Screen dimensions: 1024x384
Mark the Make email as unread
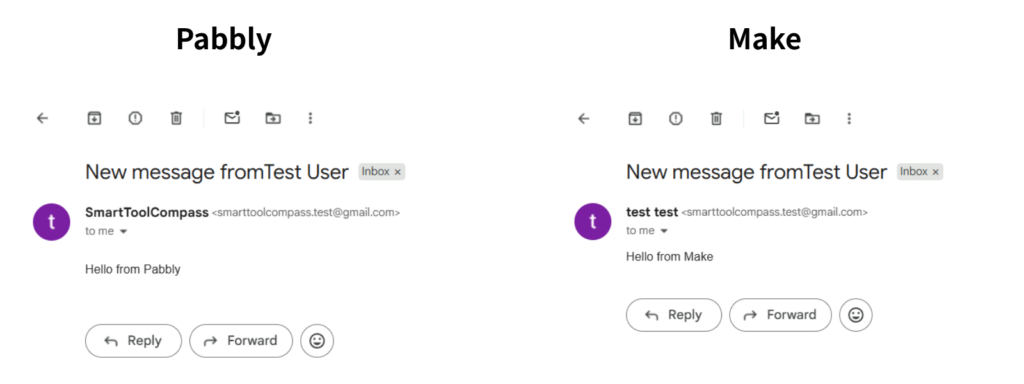coord(772,118)
